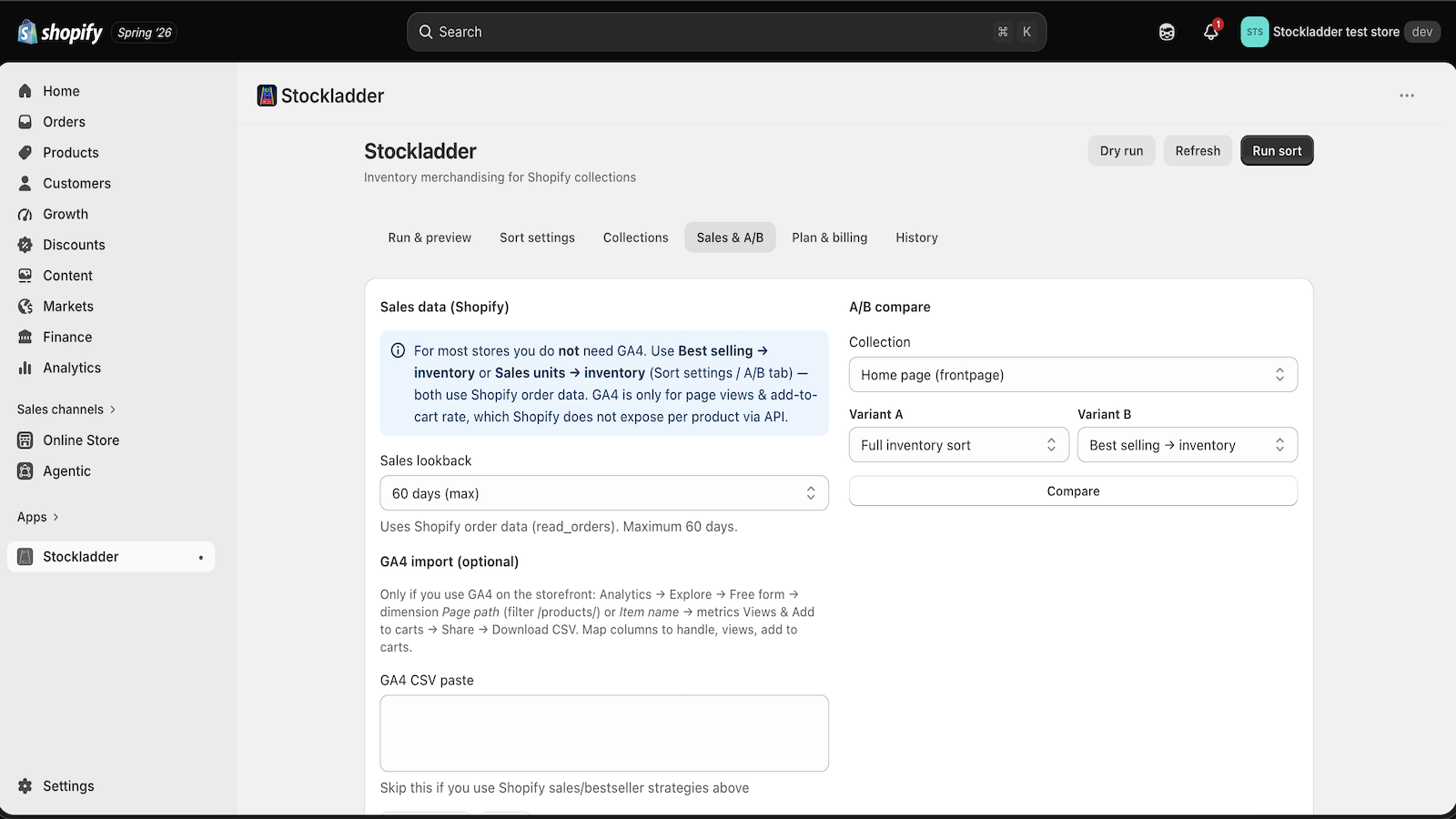Click the Refresh button
The height and width of the screenshot is (819, 1456).
pos(1198,151)
